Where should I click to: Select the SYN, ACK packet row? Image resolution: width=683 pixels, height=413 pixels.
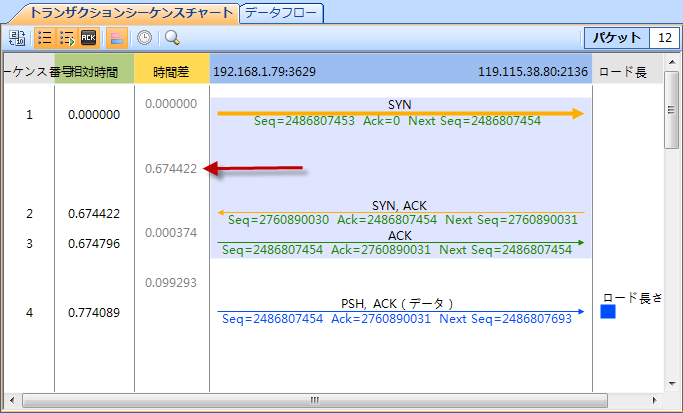click(400, 212)
